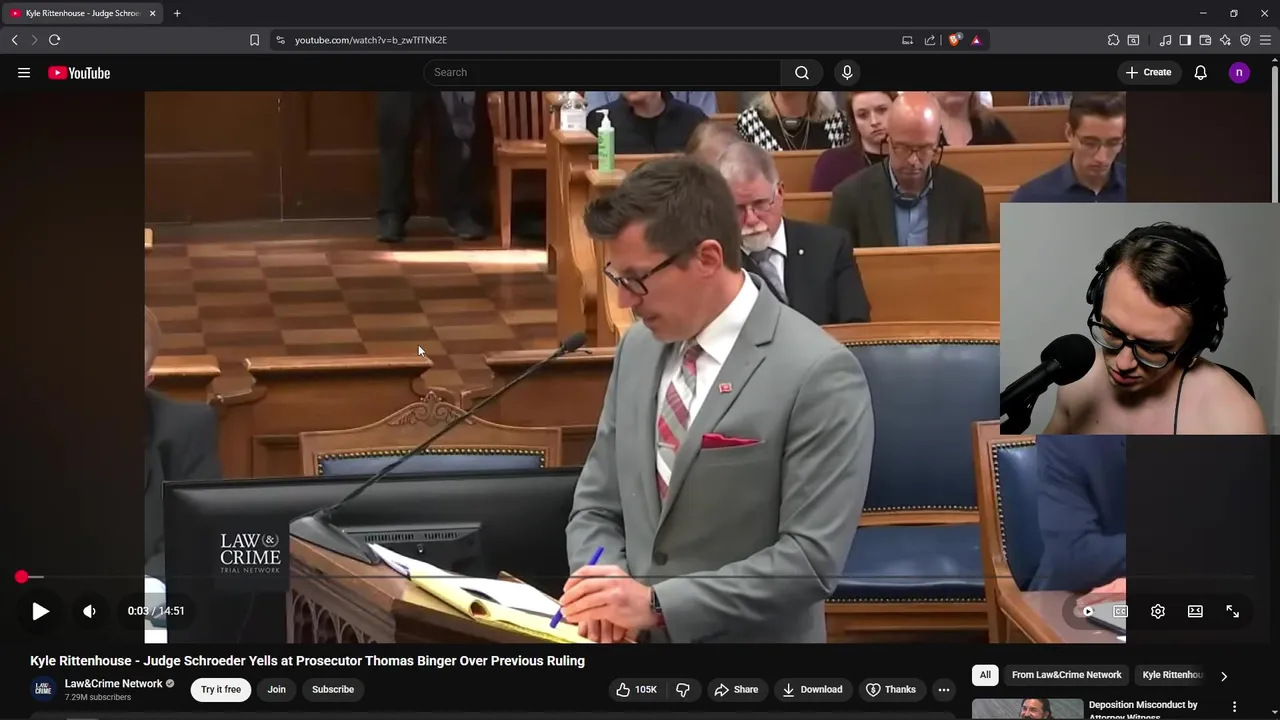Select the Kyle Rittenhouse chip
Image resolution: width=1280 pixels, height=720 pixels.
(x=1172, y=675)
